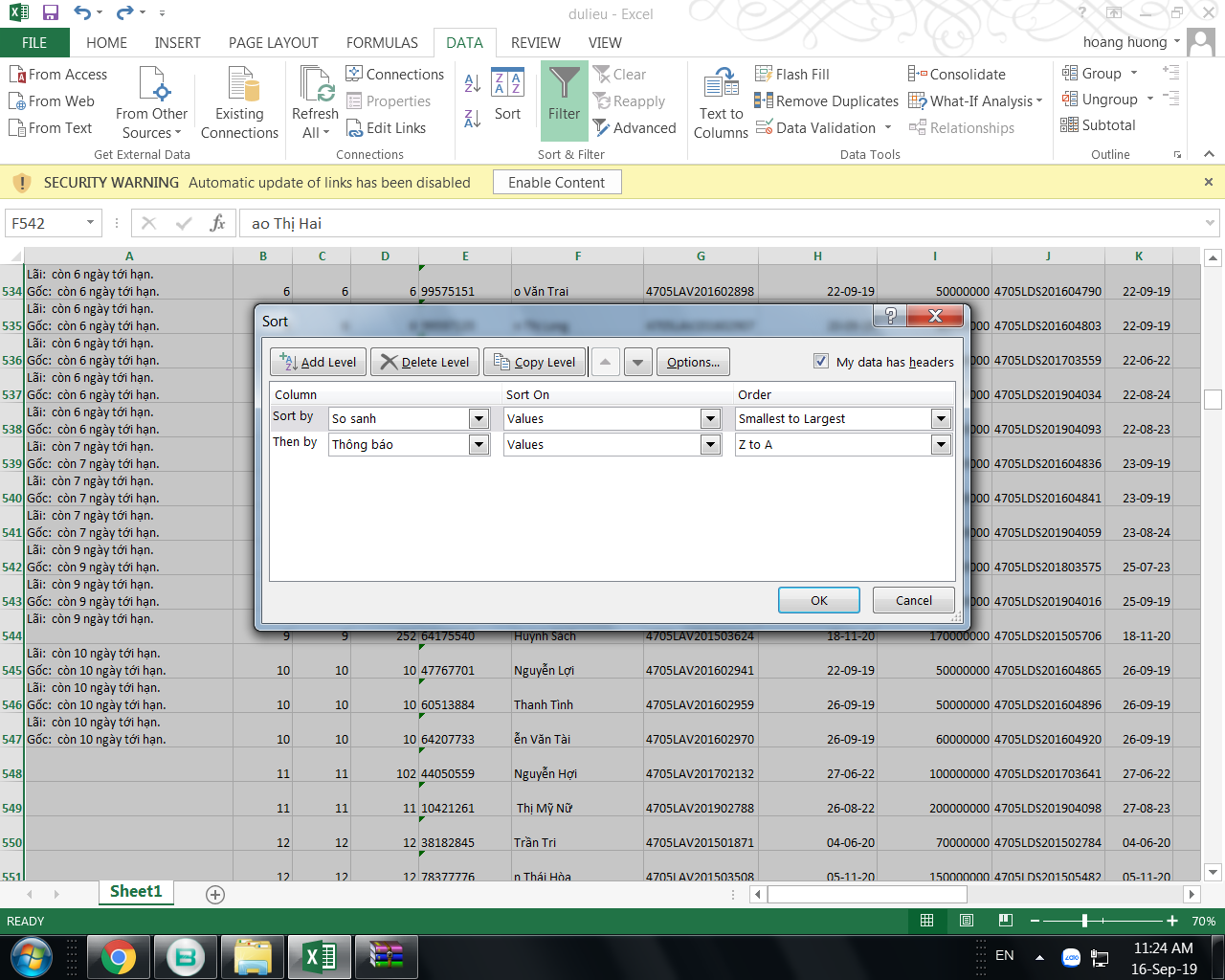The image size is (1225, 980).
Task: Switch to REVIEW tab
Action: click(535, 43)
